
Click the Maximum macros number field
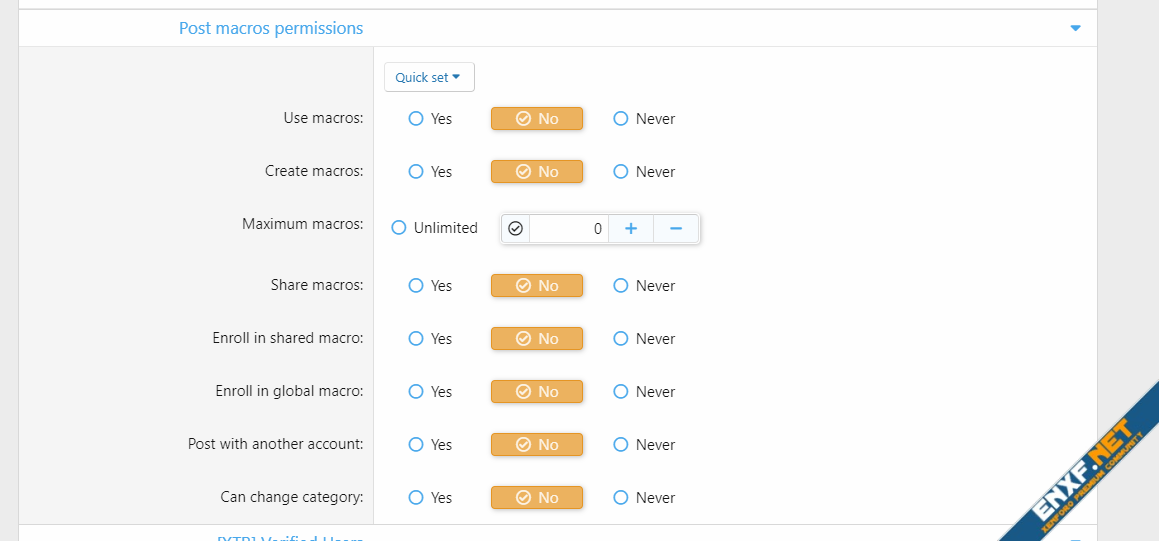568,228
